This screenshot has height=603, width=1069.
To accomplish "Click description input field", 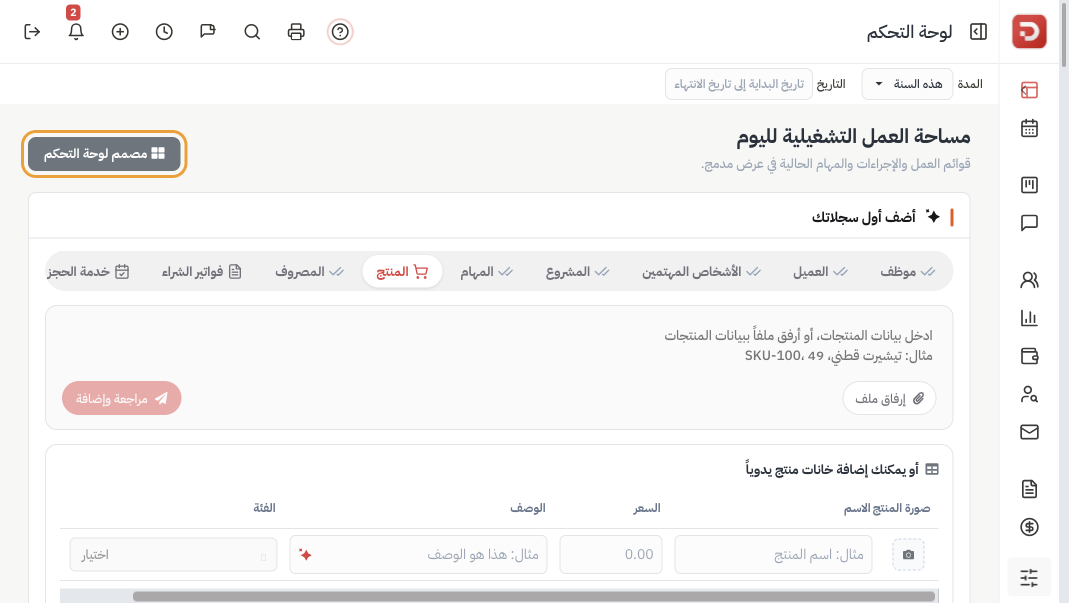I will coord(418,555).
